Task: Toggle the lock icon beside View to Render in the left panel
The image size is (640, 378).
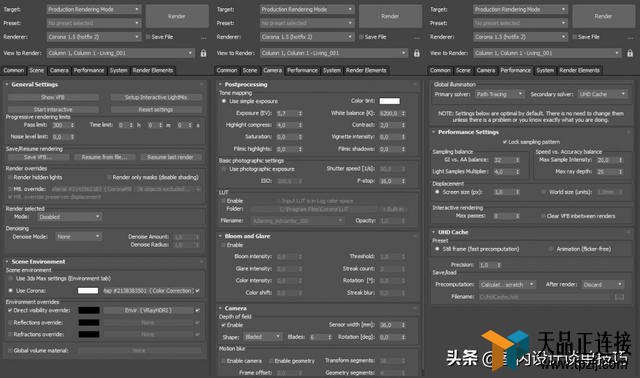Action: [203, 53]
